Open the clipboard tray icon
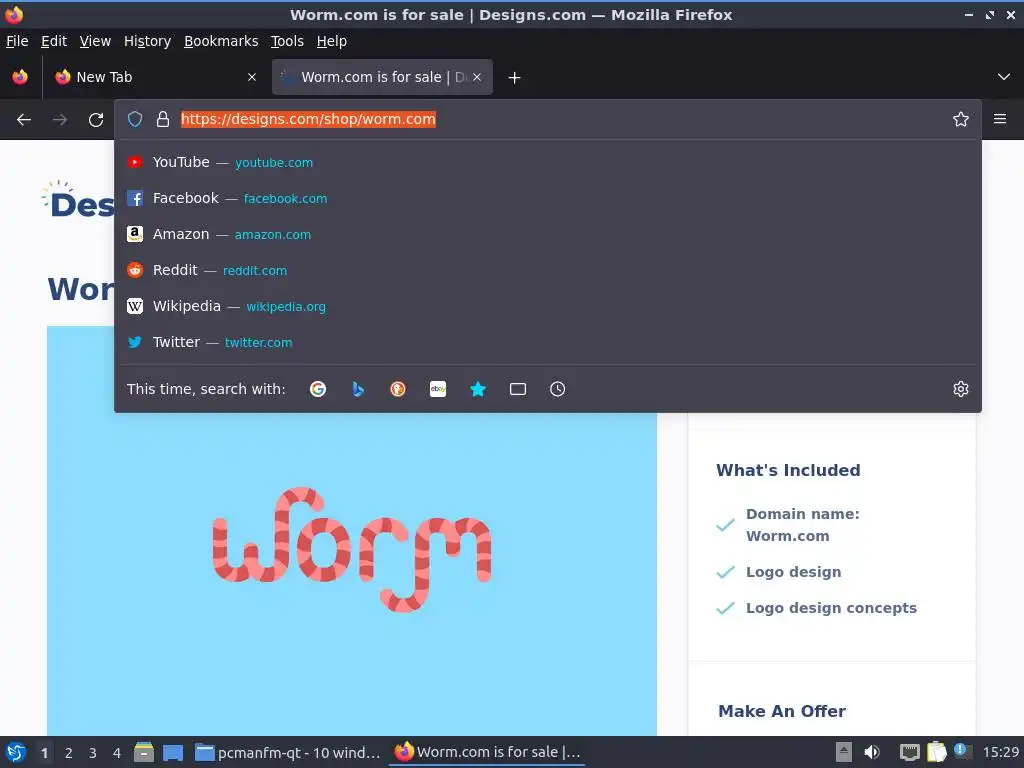Viewport: 1024px width, 768px height. click(936, 752)
